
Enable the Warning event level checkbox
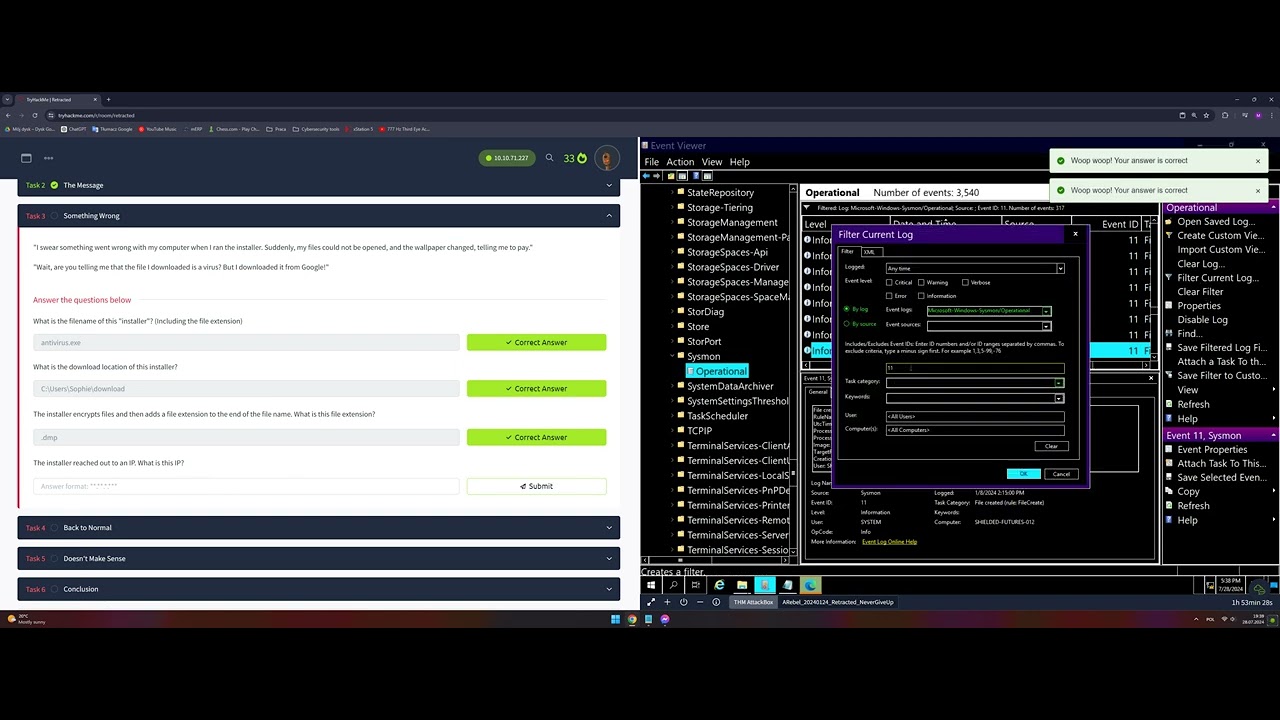(921, 282)
